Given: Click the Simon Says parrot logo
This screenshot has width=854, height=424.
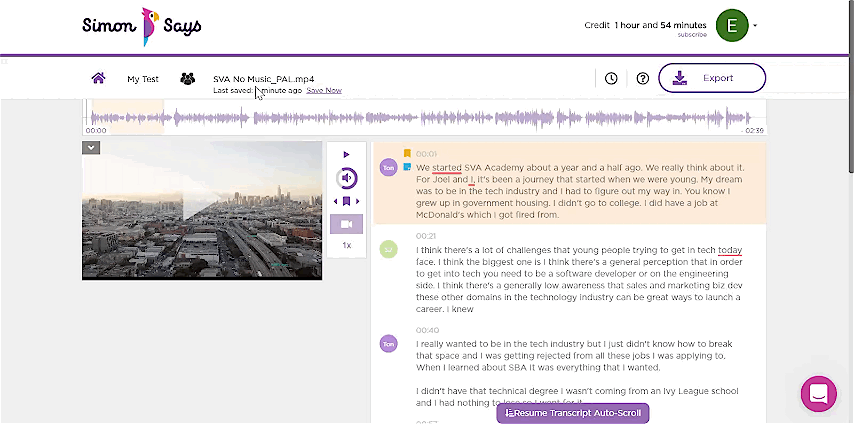Looking at the screenshot, I should click(142, 26).
